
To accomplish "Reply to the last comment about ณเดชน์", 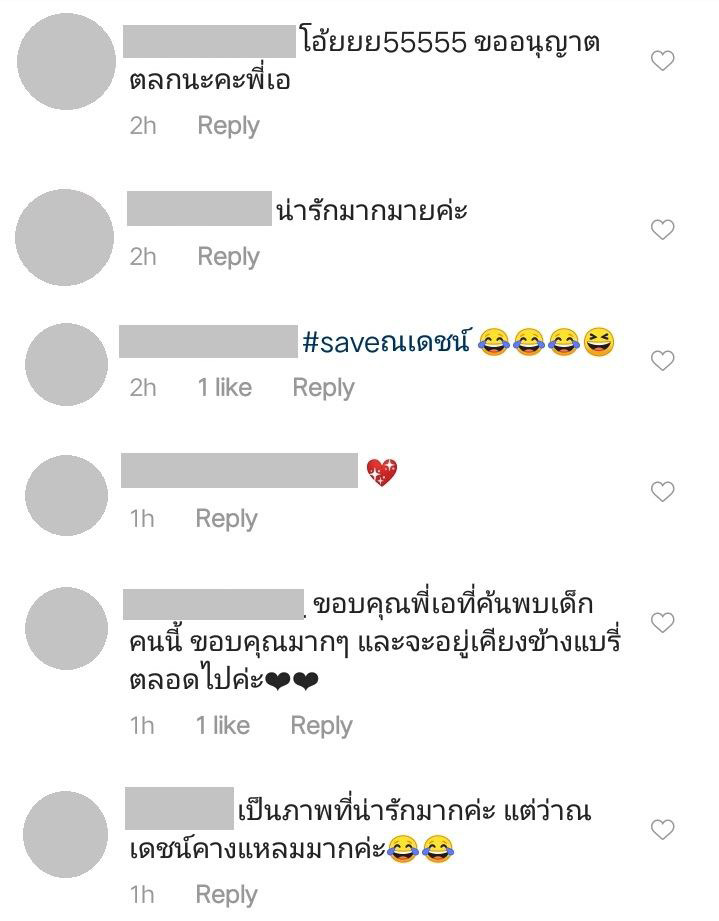I will click(x=227, y=895).
